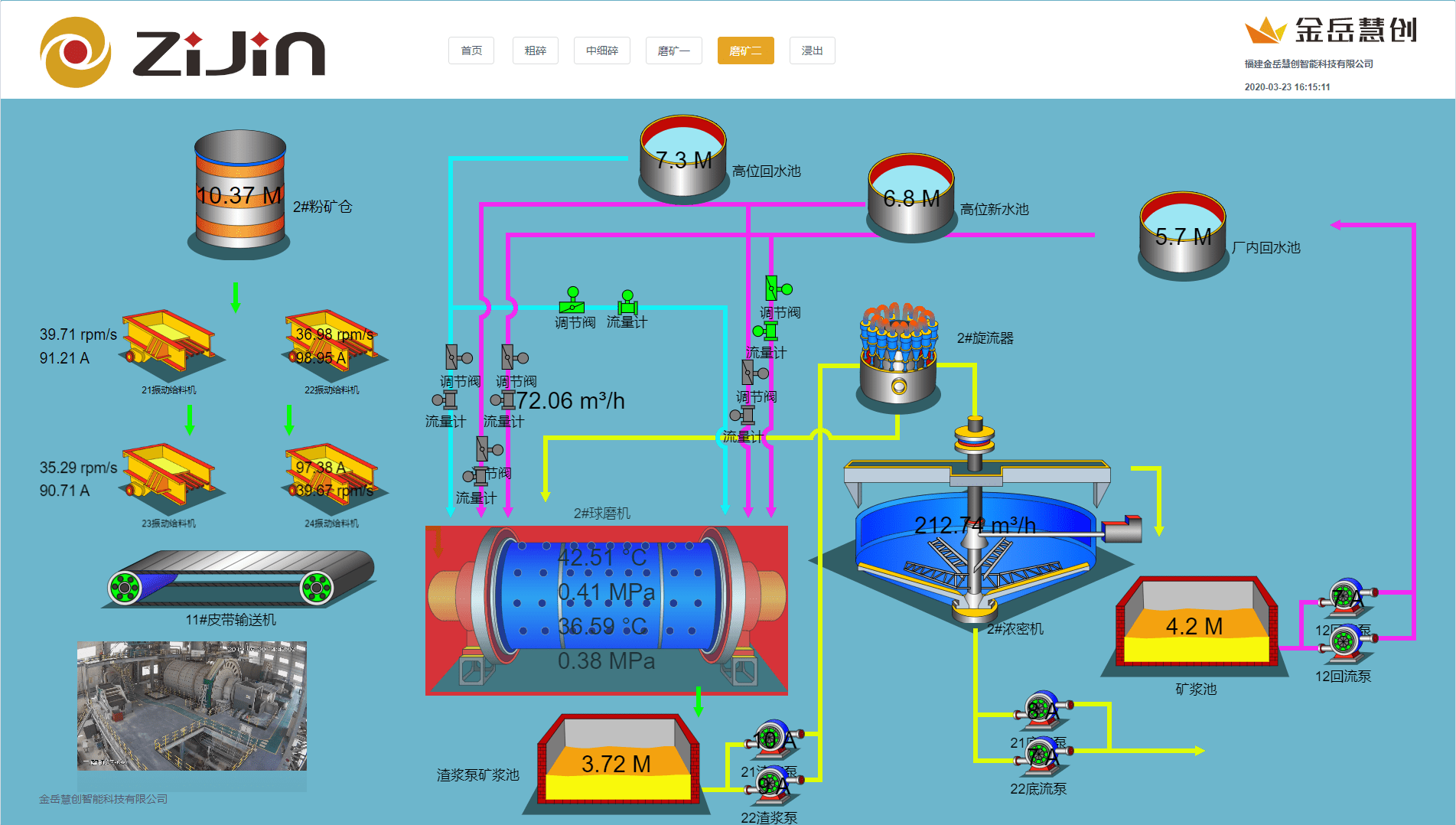
Task: Go to the 磨矿一 page
Action: point(673,51)
